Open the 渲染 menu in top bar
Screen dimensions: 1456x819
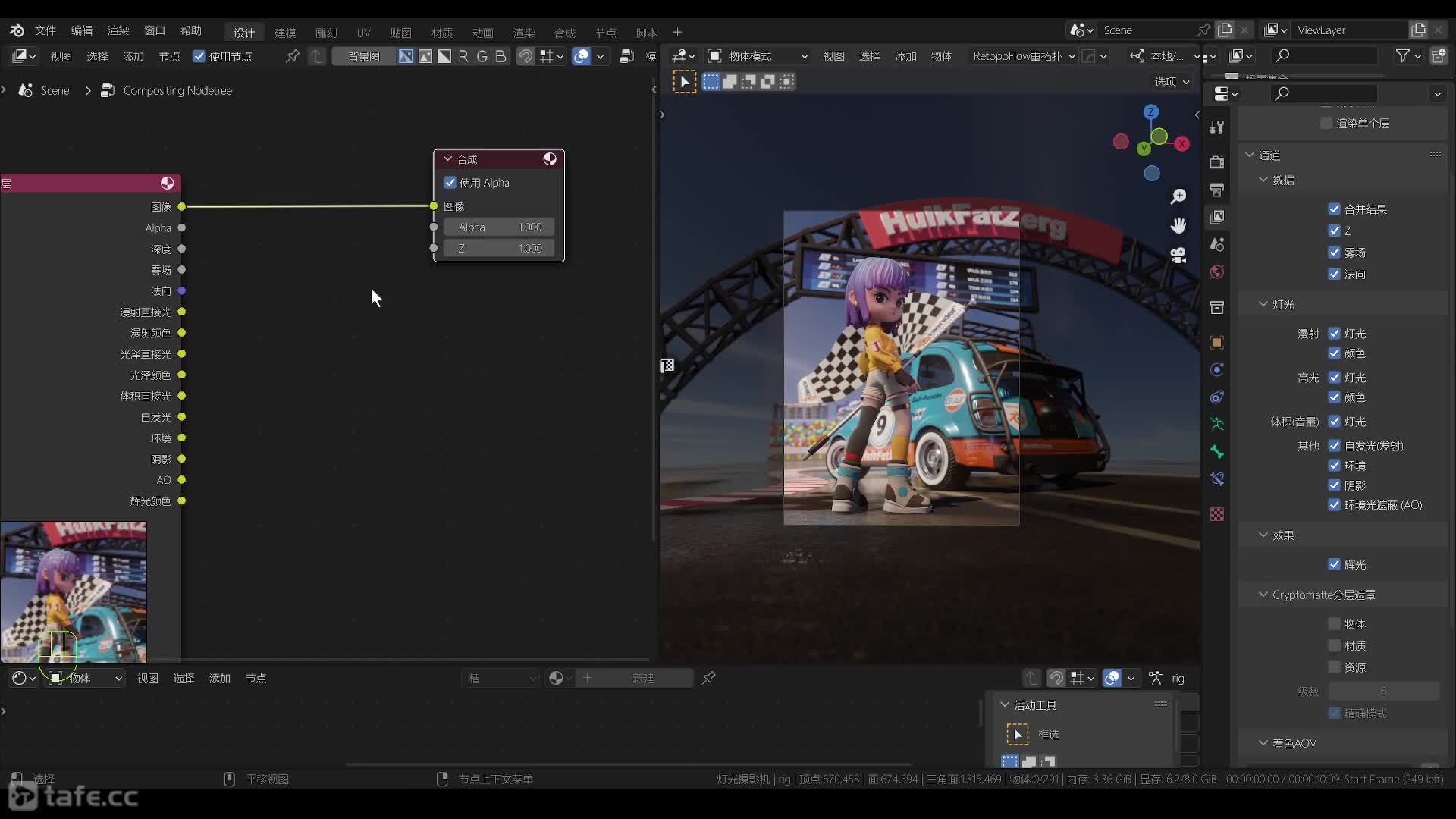[118, 30]
